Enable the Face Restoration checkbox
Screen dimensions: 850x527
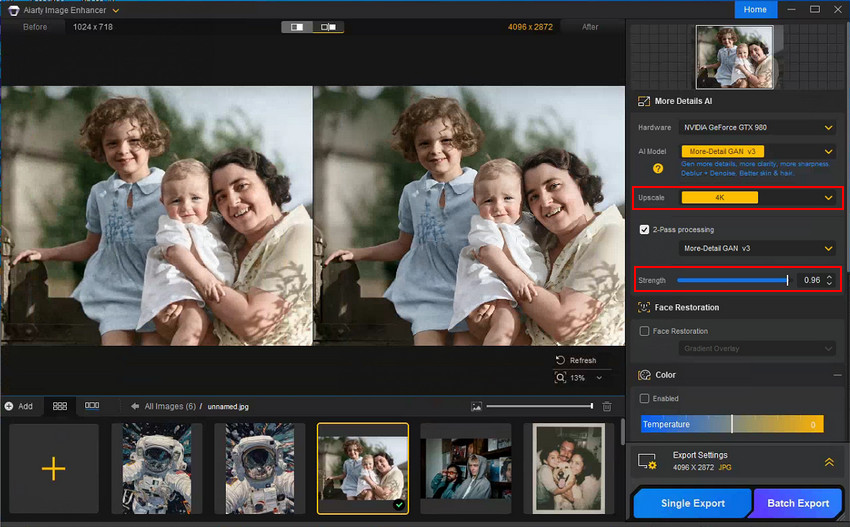(644, 331)
